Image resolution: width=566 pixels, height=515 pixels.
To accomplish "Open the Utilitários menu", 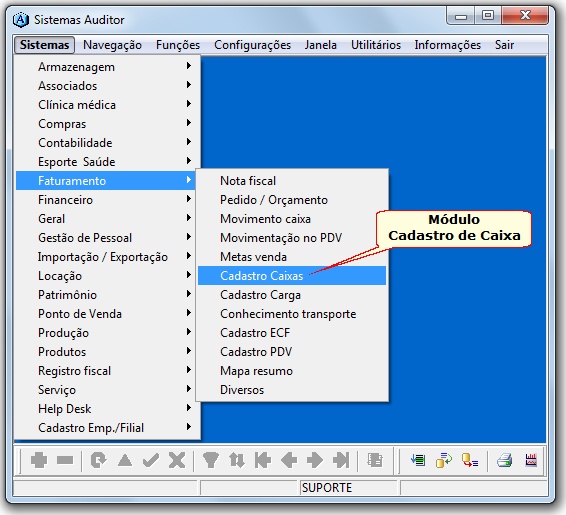I will [376, 45].
